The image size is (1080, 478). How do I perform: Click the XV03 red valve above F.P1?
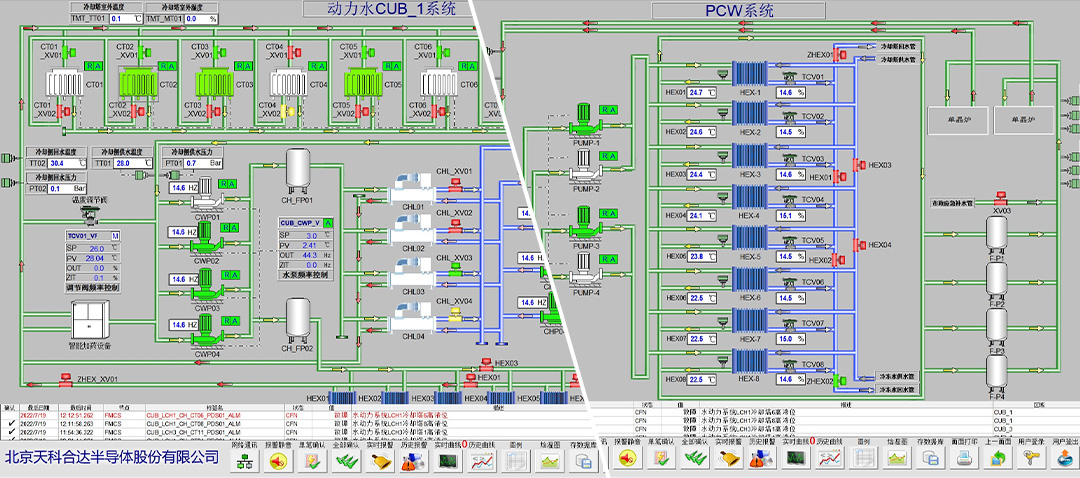pyautogui.click(x=996, y=203)
